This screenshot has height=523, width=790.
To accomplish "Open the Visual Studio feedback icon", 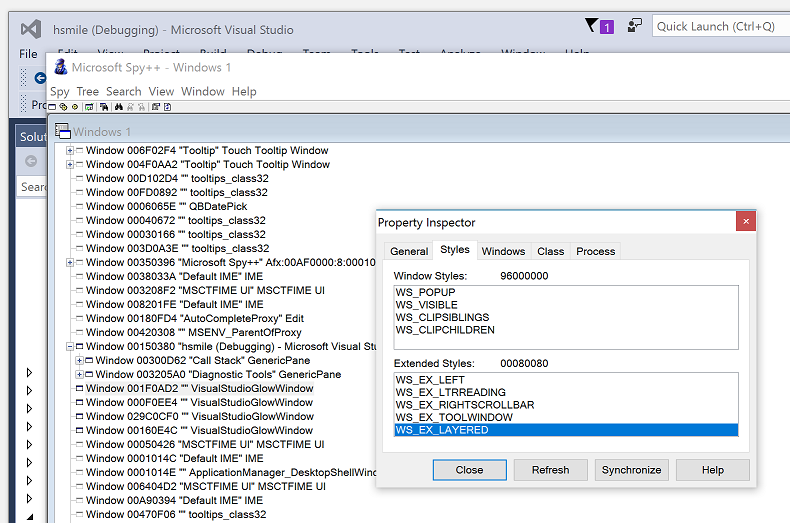I will point(635,26).
